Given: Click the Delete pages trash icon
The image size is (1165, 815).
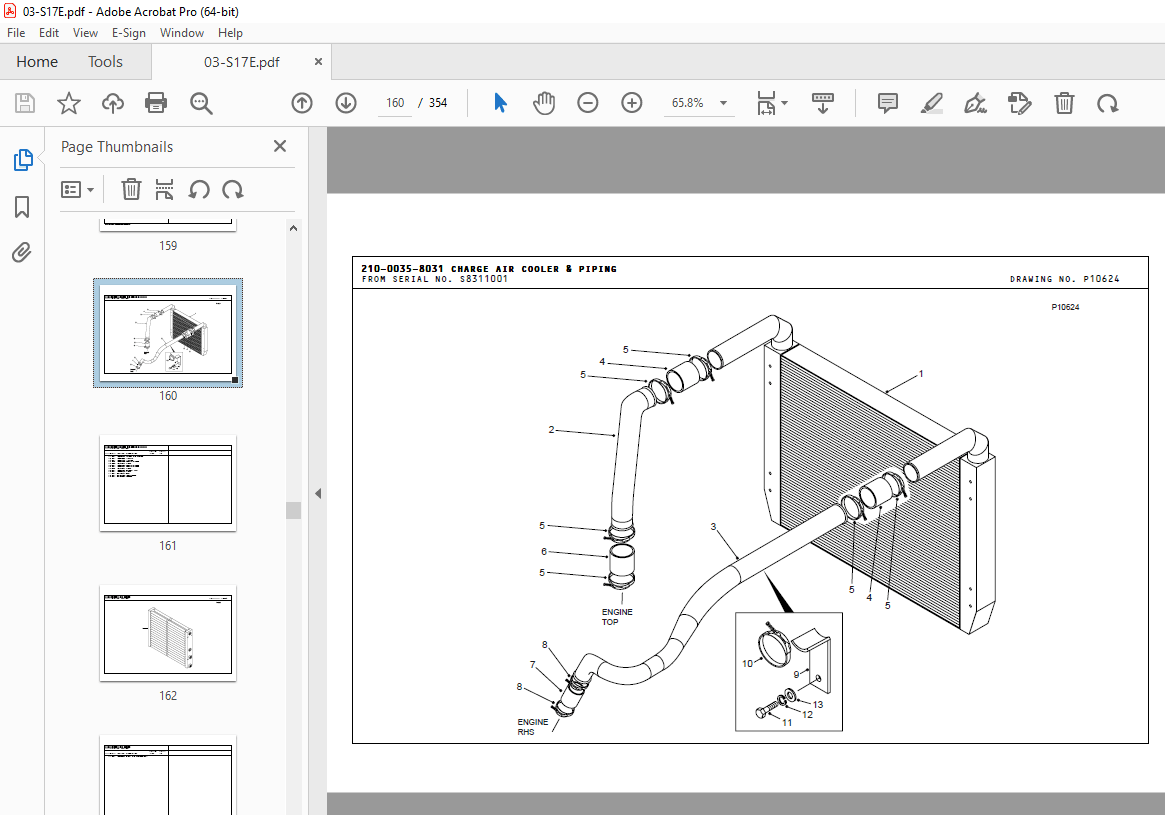Looking at the screenshot, I should click(x=1064, y=102).
